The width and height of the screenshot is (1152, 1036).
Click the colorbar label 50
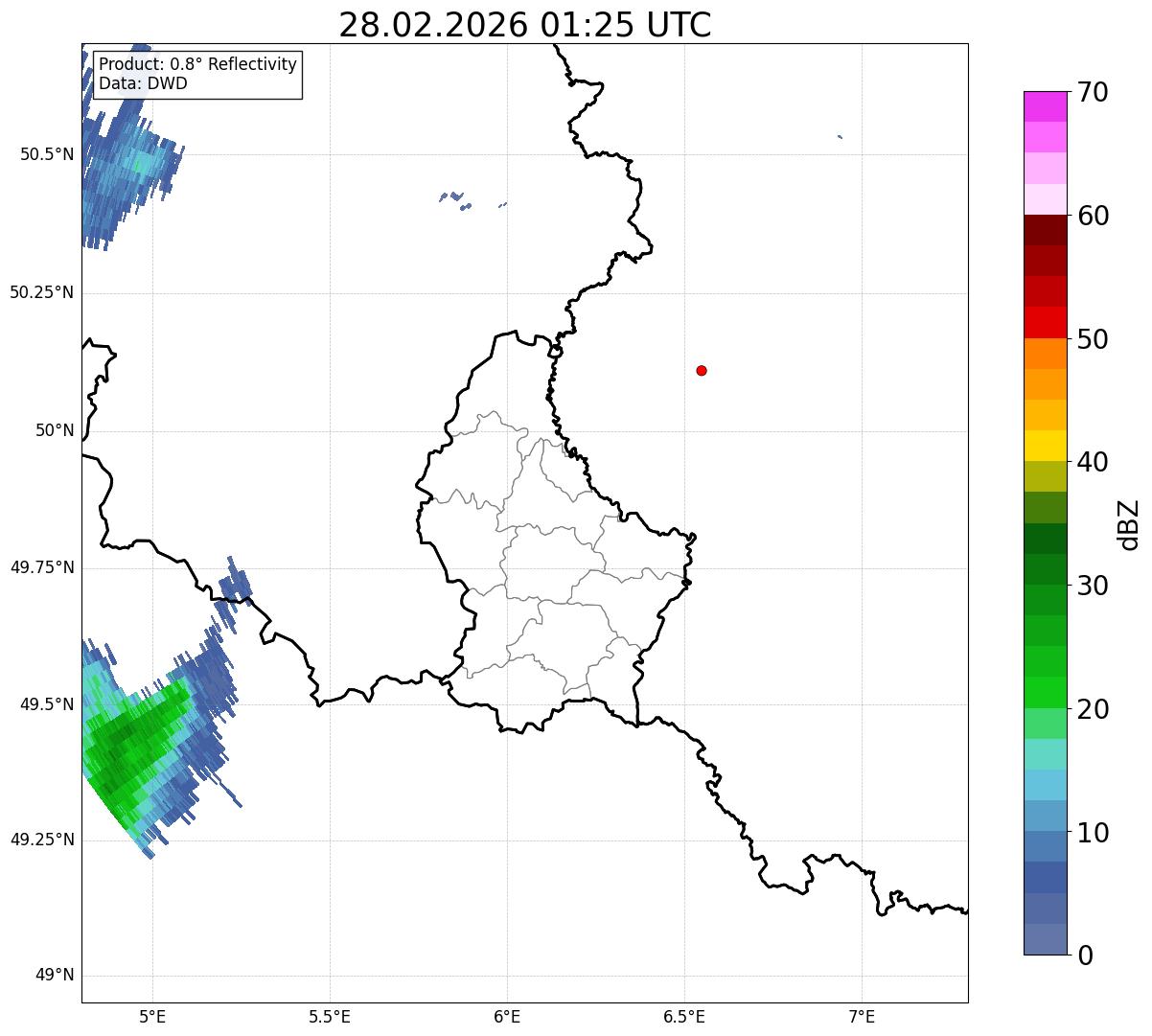[x=1093, y=339]
